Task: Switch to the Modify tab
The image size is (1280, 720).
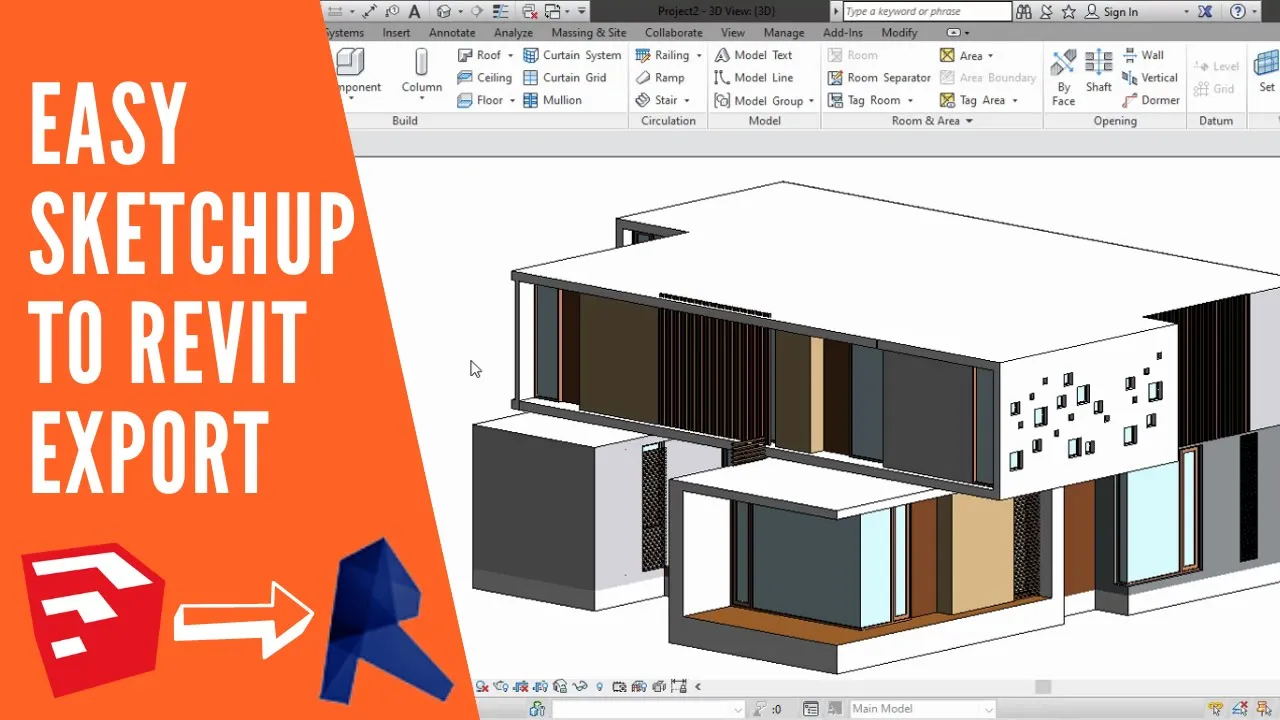Action: 899,33
